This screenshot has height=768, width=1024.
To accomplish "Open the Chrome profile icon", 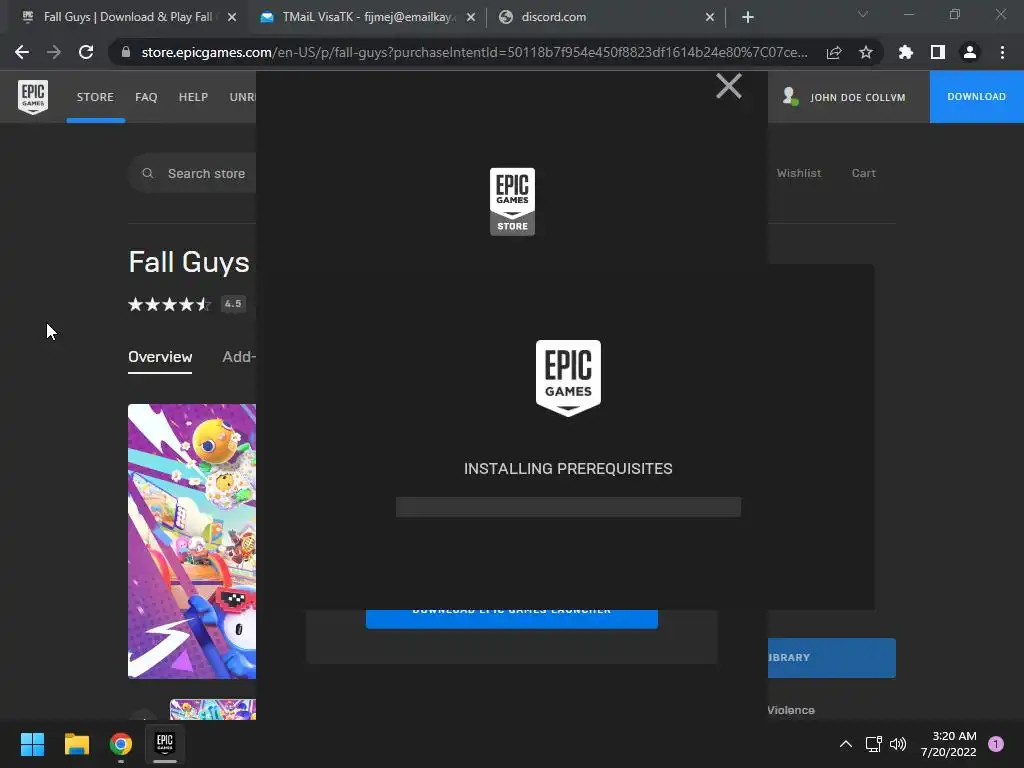I will coord(970,52).
